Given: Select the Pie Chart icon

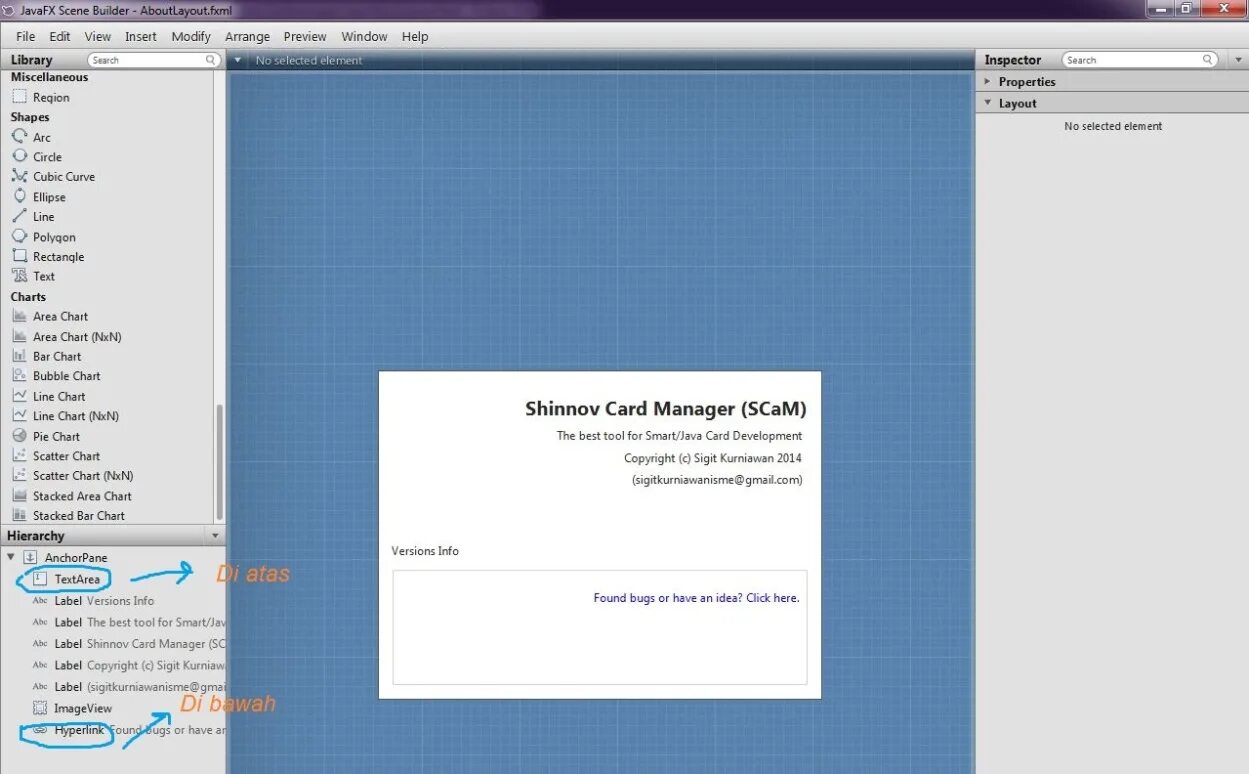Looking at the screenshot, I should point(19,436).
